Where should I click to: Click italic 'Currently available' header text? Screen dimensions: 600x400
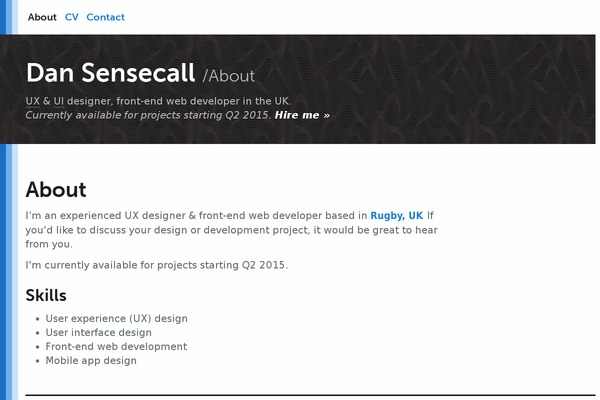point(148,115)
